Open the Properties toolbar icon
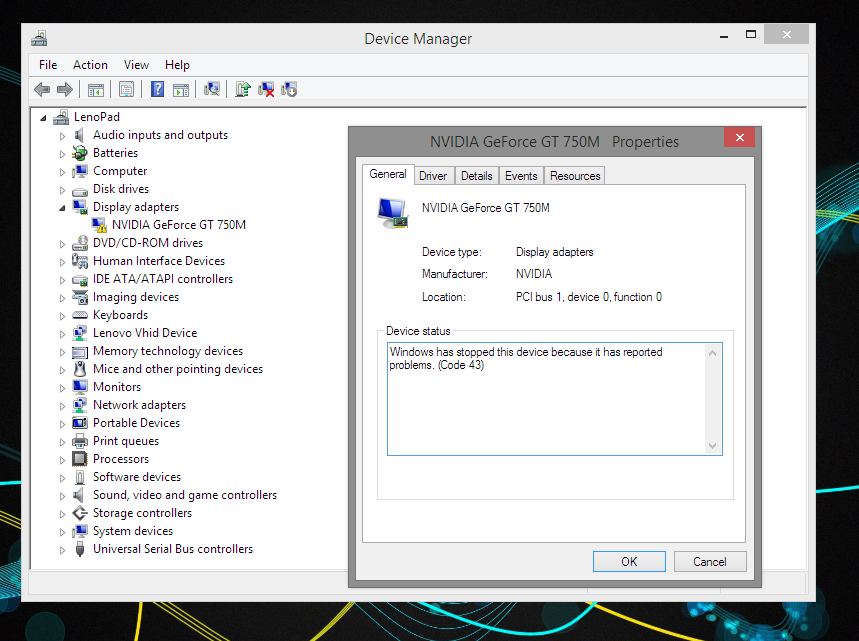Screen dimensions: 859x641 tap(127, 89)
